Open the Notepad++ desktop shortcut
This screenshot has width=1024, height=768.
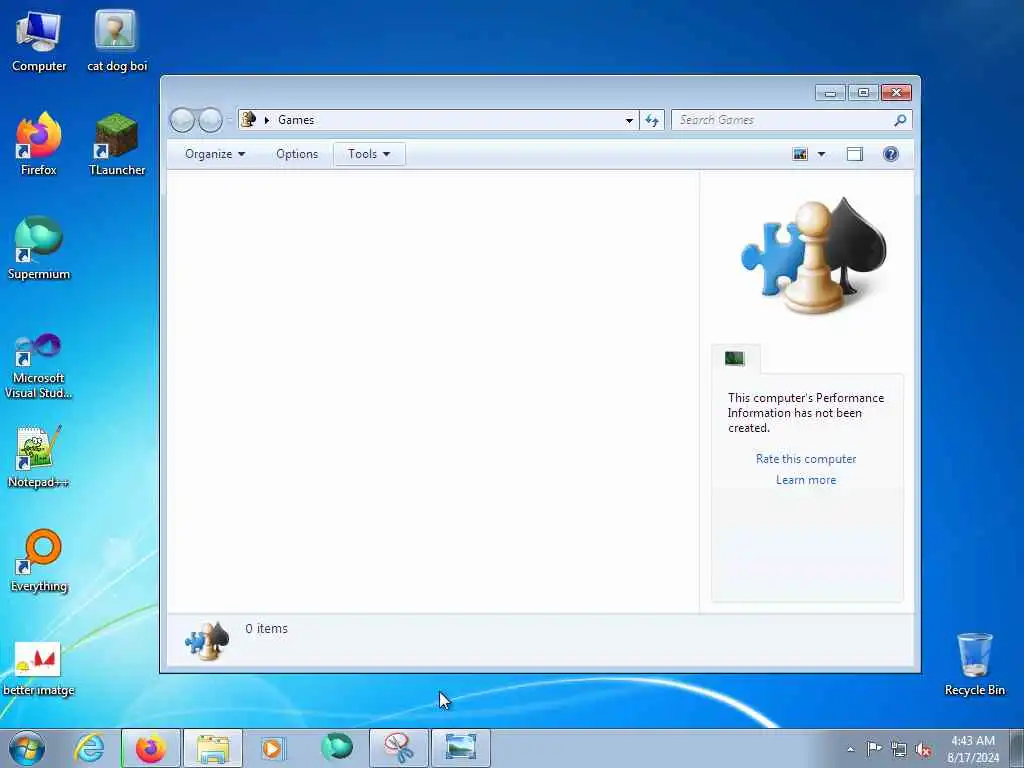39,457
